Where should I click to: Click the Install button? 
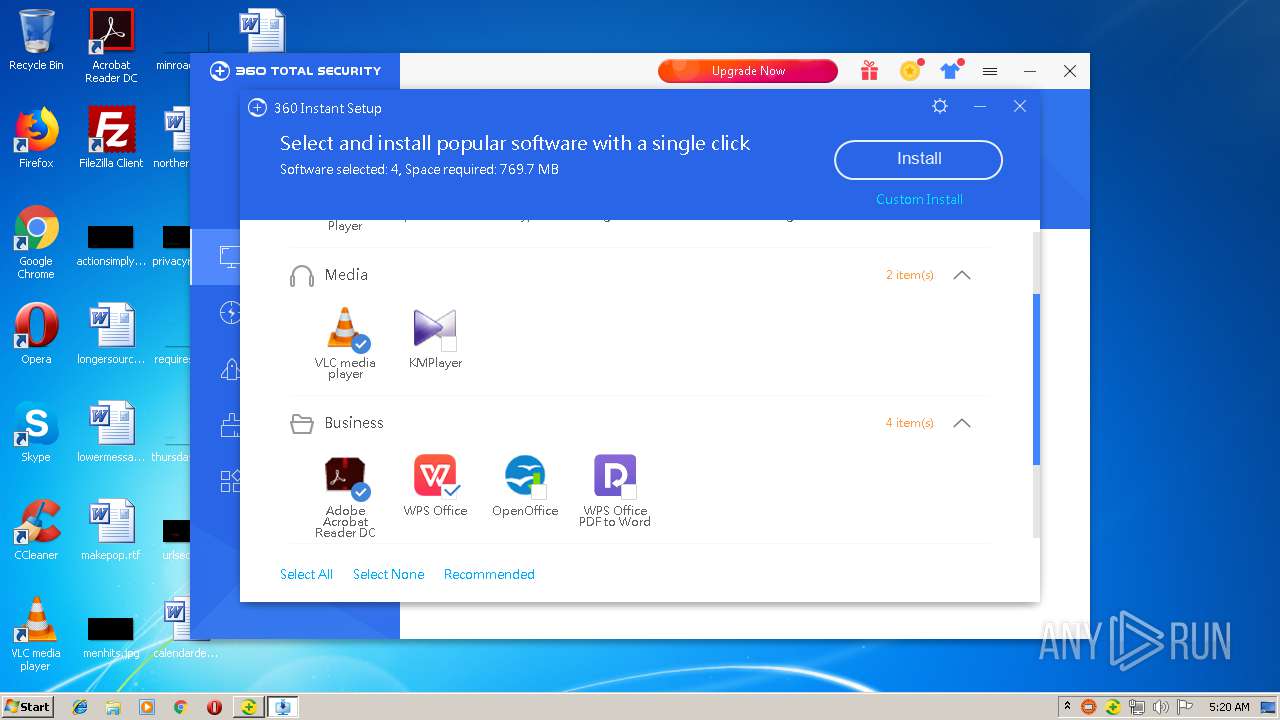pos(918,159)
